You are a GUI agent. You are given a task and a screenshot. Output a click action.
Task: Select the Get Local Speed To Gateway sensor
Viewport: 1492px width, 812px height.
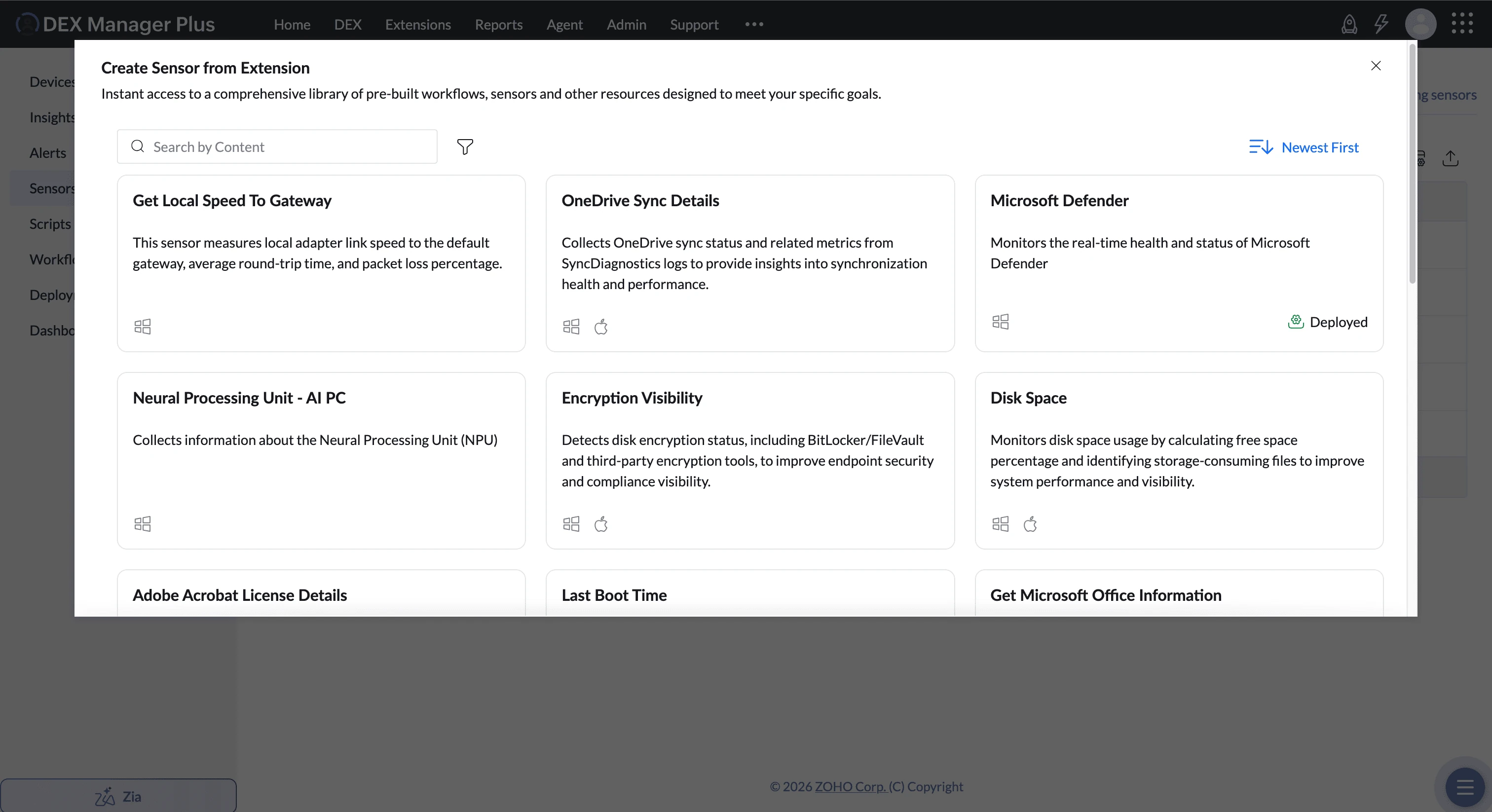click(x=321, y=263)
